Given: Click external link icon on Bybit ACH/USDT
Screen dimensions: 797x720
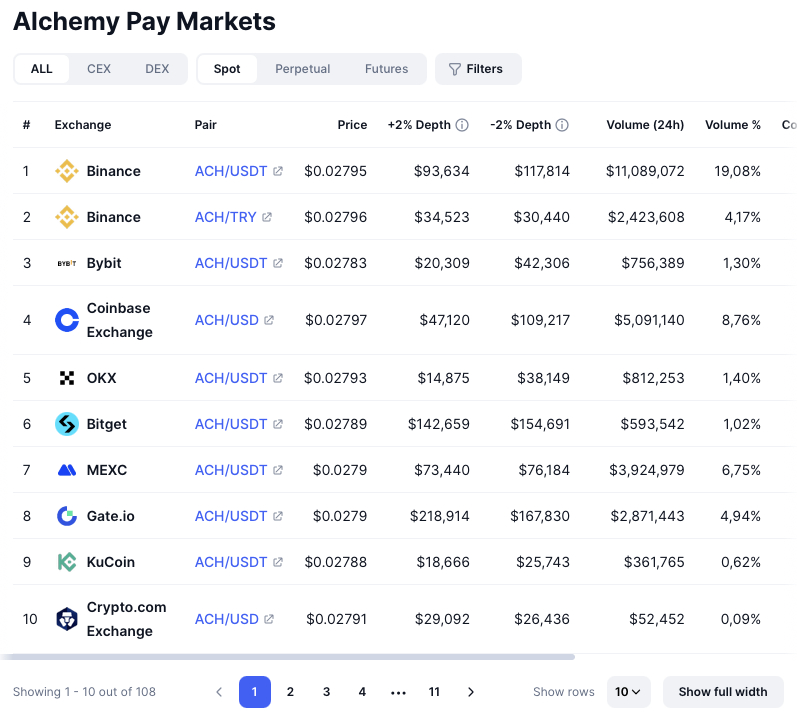Looking at the screenshot, I should pyautogui.click(x=278, y=263).
